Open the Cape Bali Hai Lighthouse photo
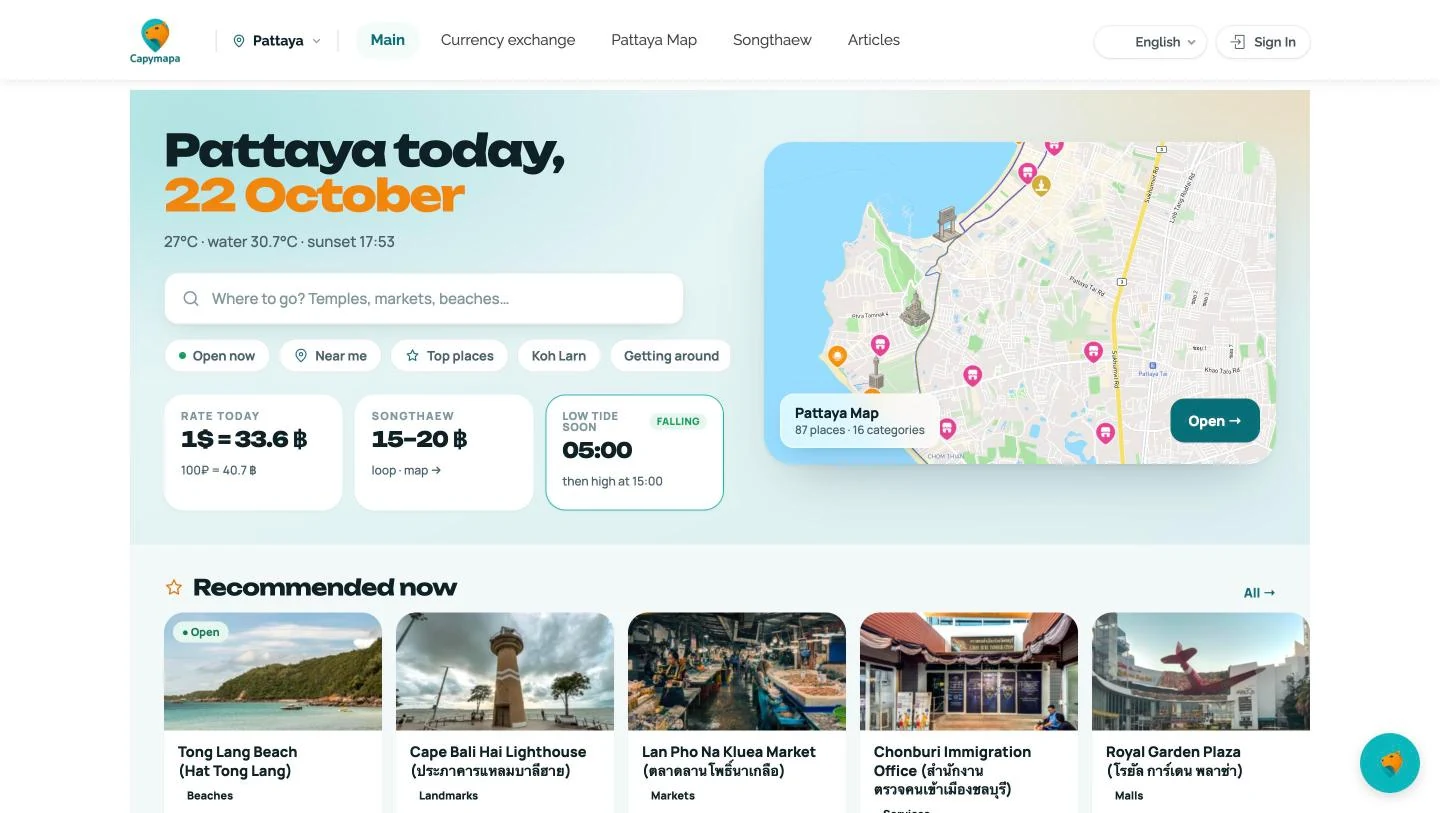Image resolution: width=1440 pixels, height=813 pixels. (x=505, y=671)
